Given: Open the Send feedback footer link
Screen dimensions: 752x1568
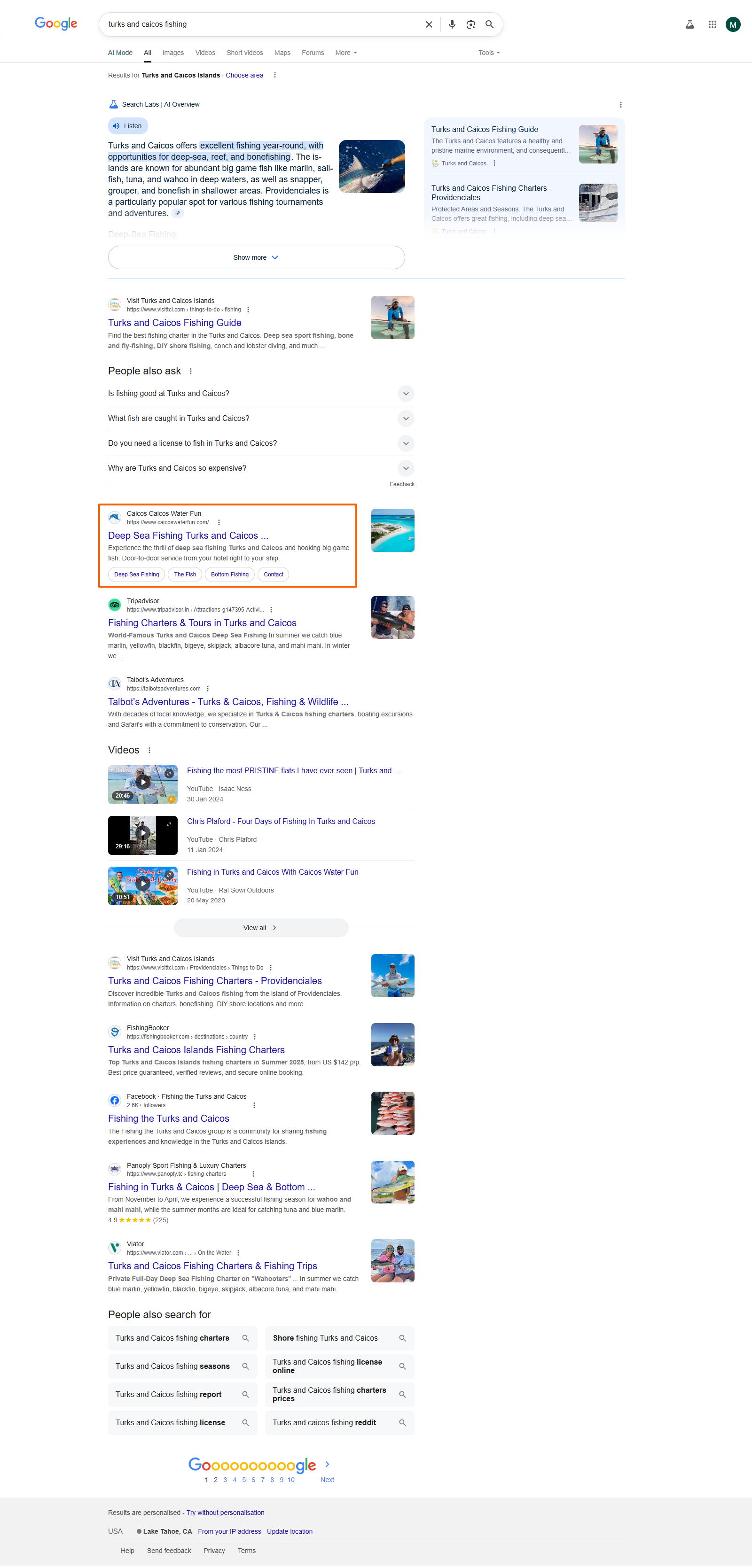Looking at the screenshot, I should (x=169, y=1551).
